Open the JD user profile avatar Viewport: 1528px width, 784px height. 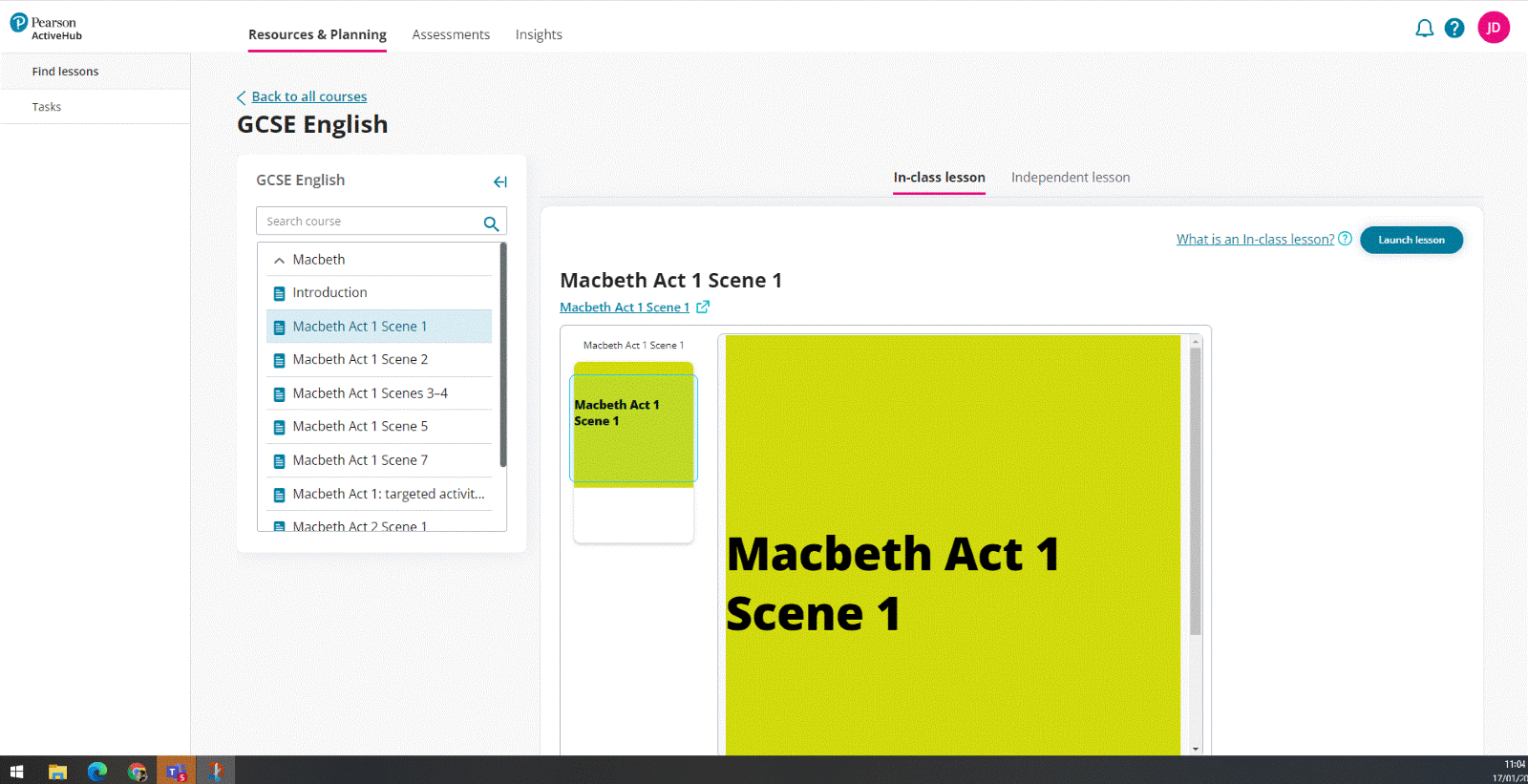(x=1494, y=28)
